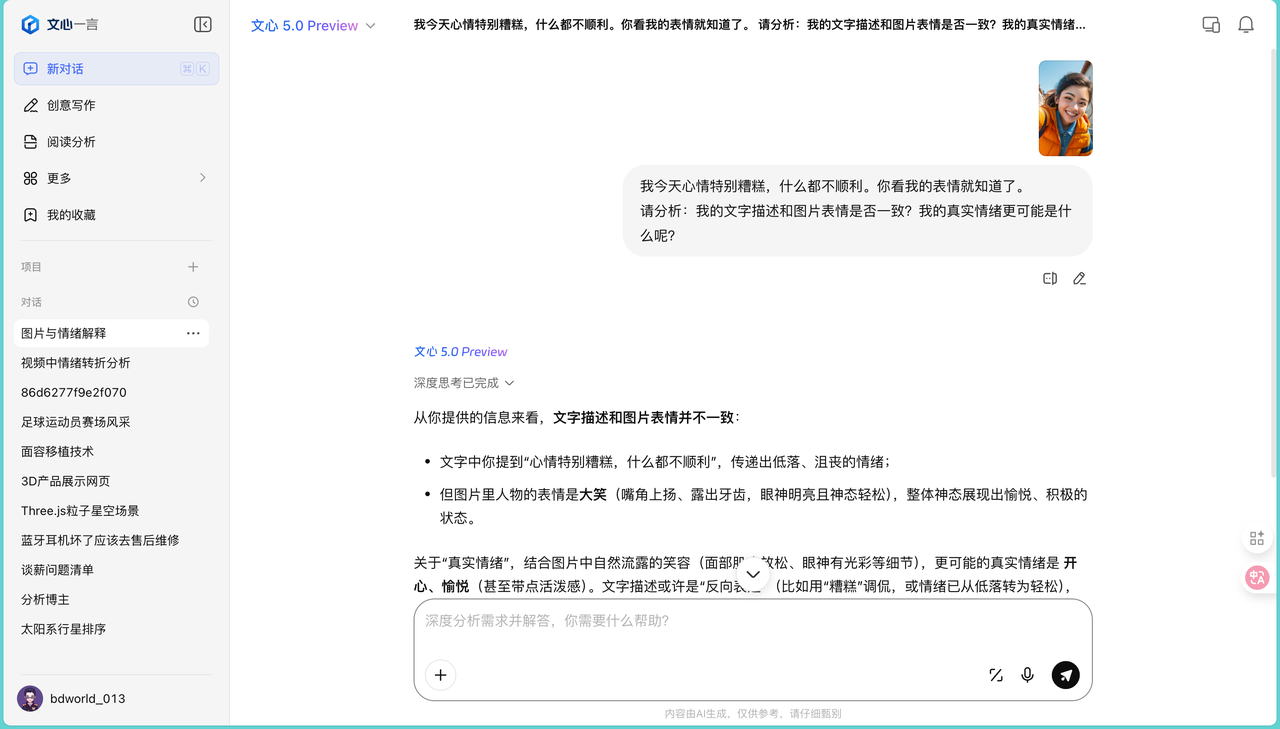This screenshot has width=1280, height=729.
Task: Click the uploaded selfie photo thumbnail
Action: pos(1065,107)
